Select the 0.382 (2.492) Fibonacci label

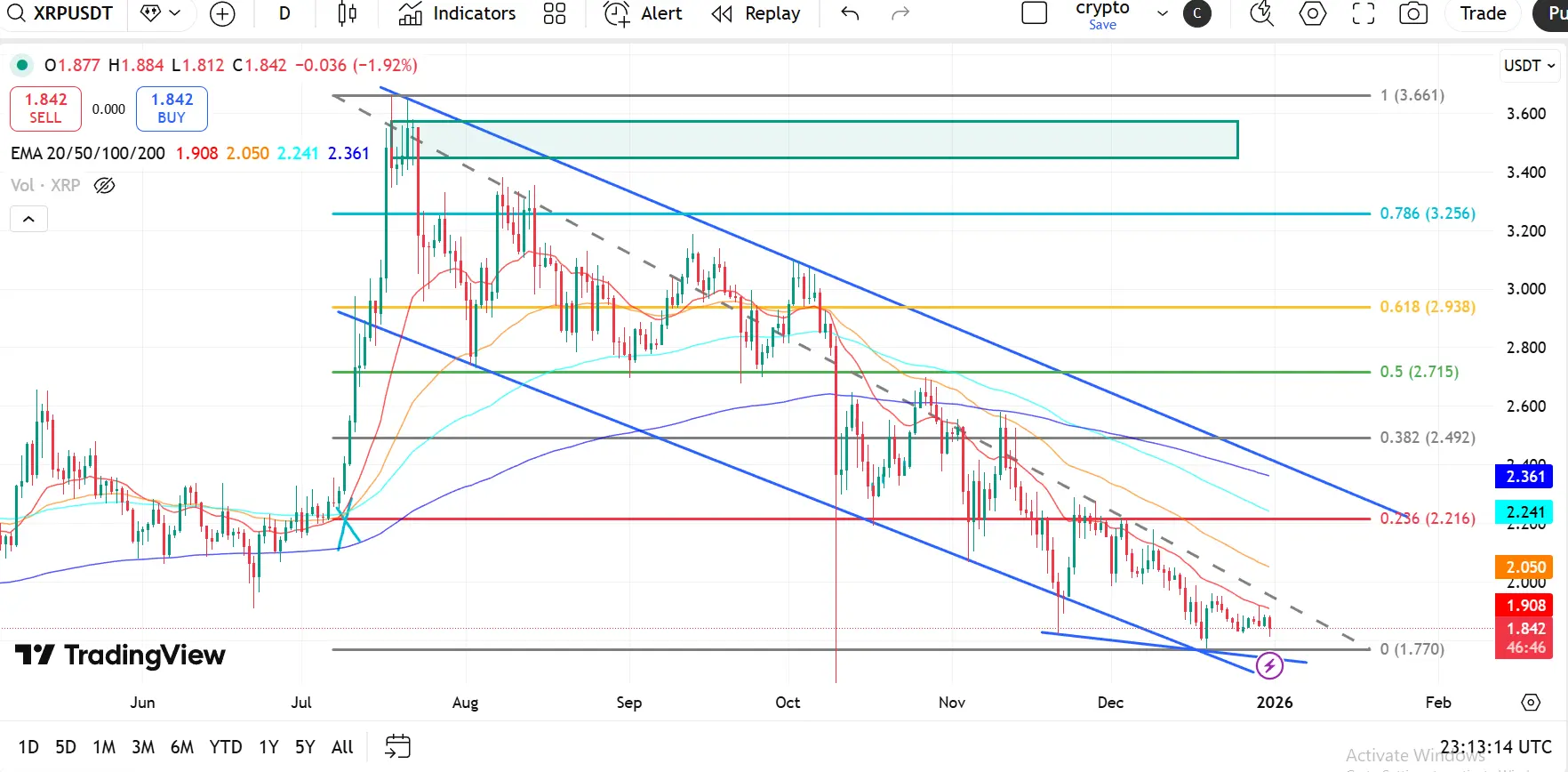pos(1428,438)
